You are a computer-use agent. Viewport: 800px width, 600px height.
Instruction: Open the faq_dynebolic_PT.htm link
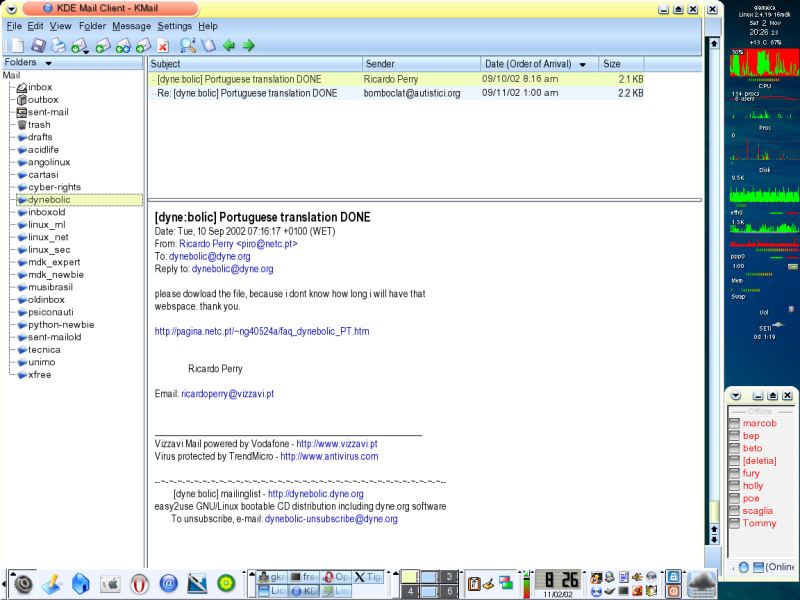click(262, 332)
